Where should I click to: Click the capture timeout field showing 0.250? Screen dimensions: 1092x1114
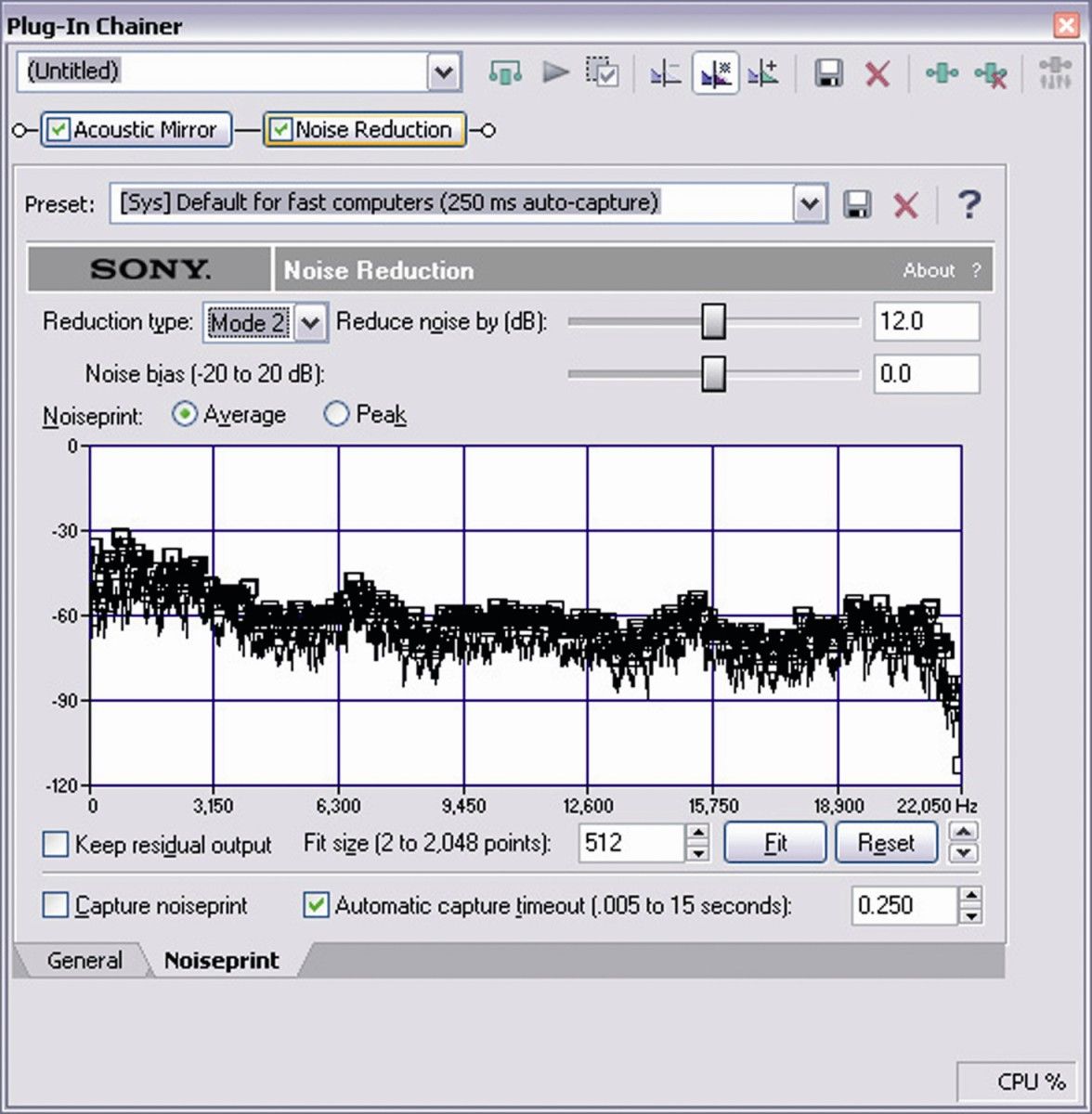click(904, 905)
